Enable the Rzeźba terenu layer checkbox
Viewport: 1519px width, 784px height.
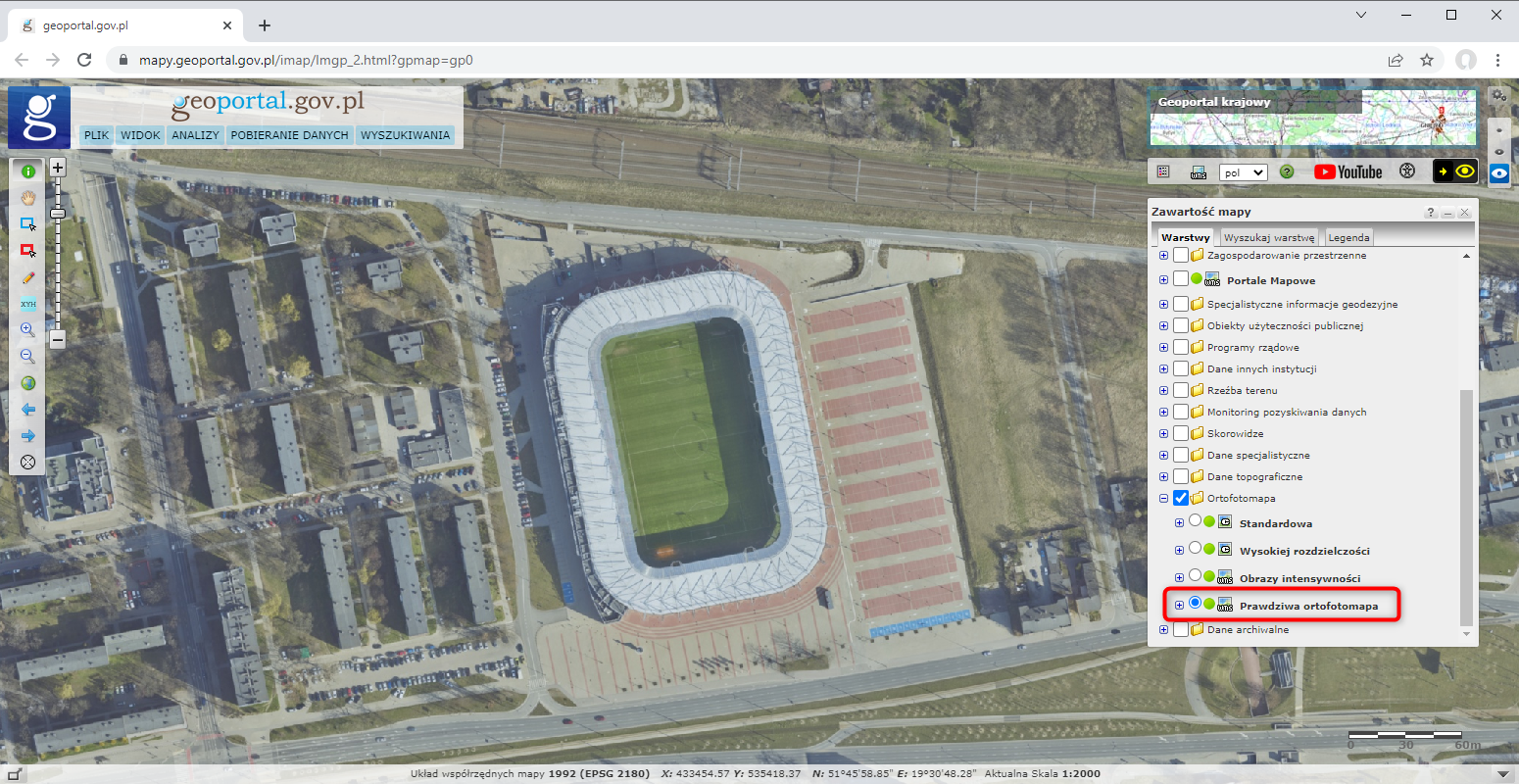[x=1181, y=390]
